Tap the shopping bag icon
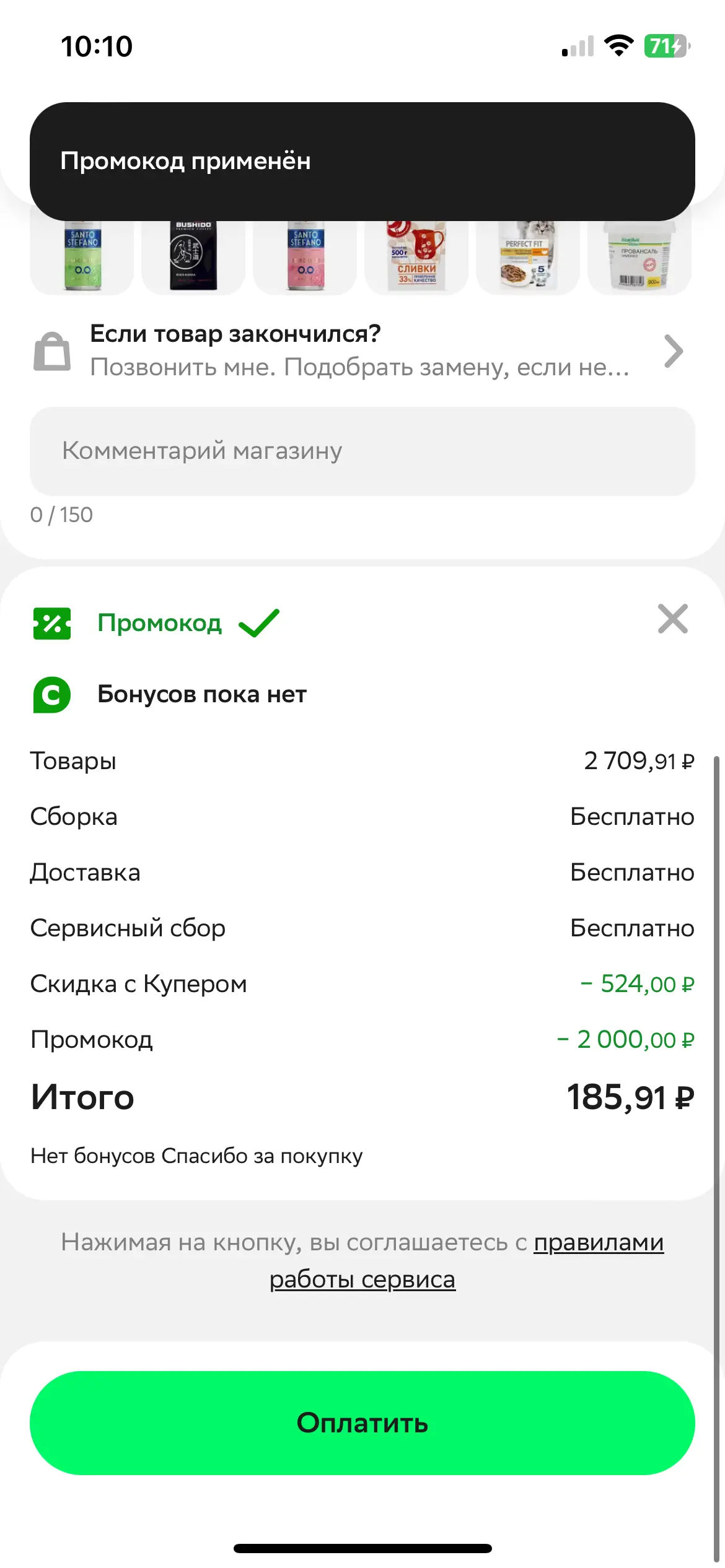 [52, 351]
